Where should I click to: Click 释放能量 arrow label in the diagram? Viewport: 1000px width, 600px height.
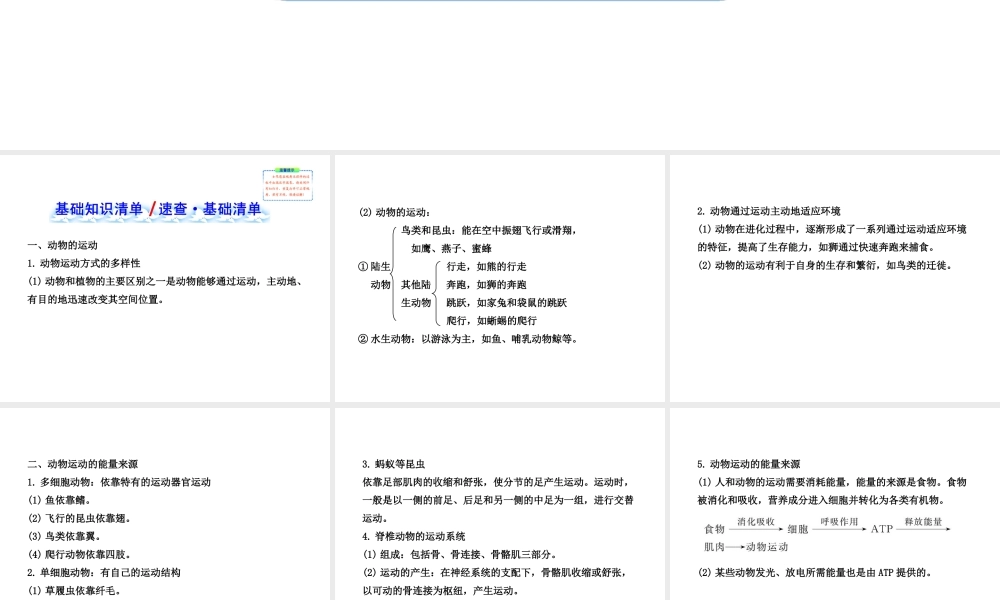923,522
